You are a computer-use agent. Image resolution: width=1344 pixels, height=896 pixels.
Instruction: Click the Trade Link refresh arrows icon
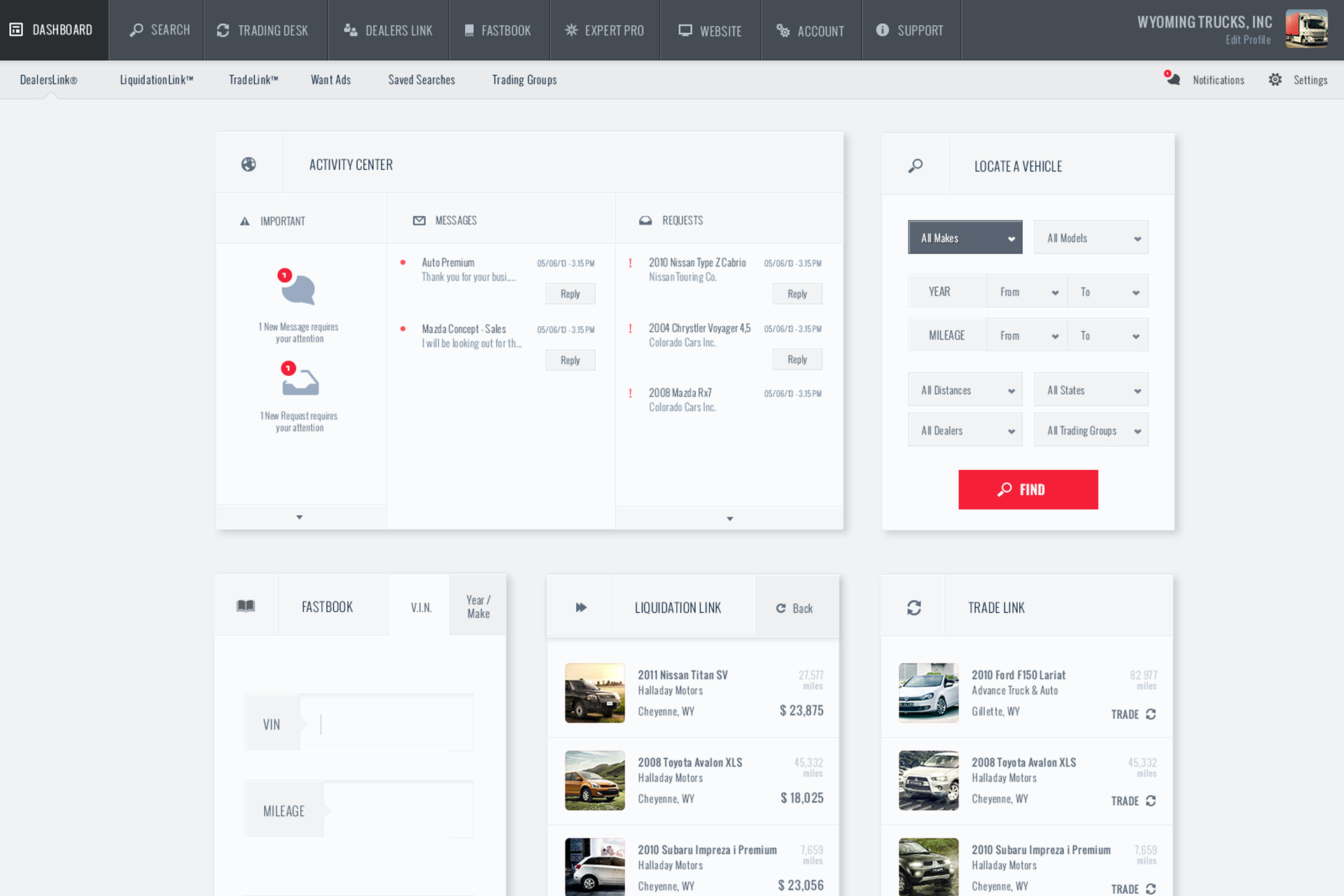coord(914,608)
